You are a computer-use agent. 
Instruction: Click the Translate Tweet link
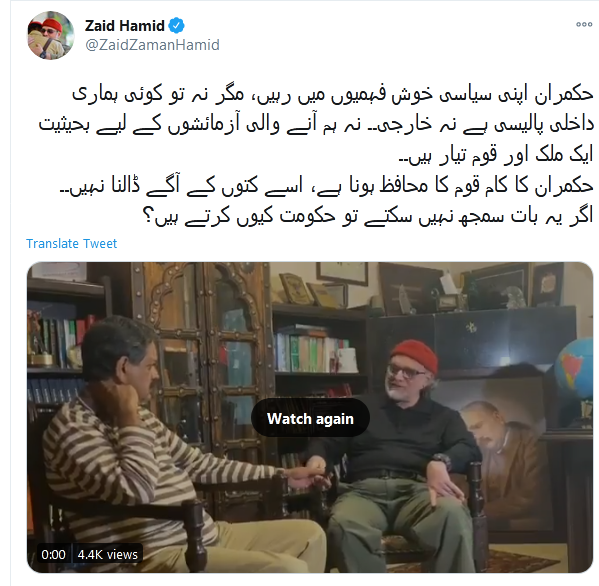tap(71, 243)
